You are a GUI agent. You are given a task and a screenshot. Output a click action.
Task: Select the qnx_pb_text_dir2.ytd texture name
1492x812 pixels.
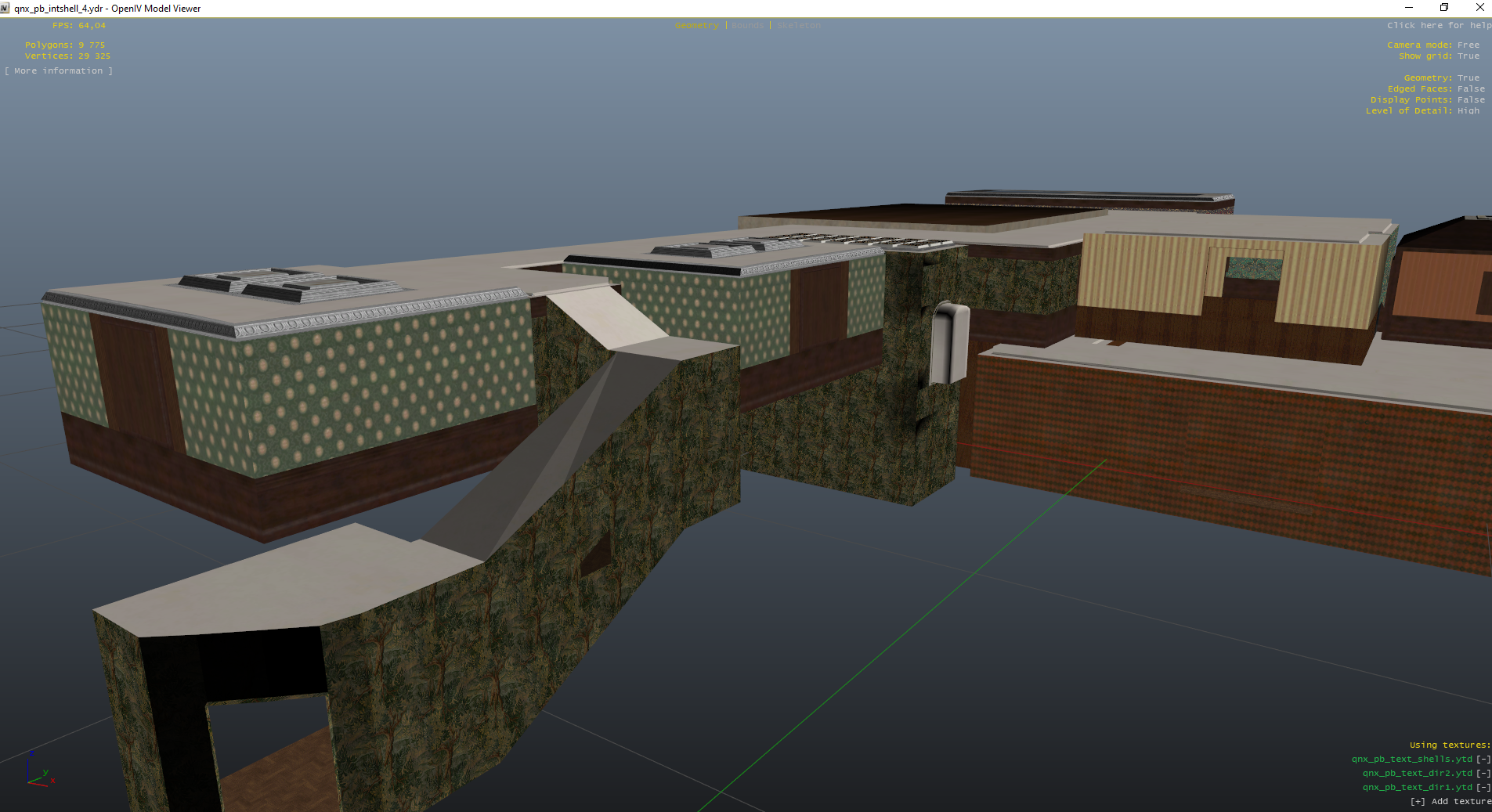coord(1418,774)
